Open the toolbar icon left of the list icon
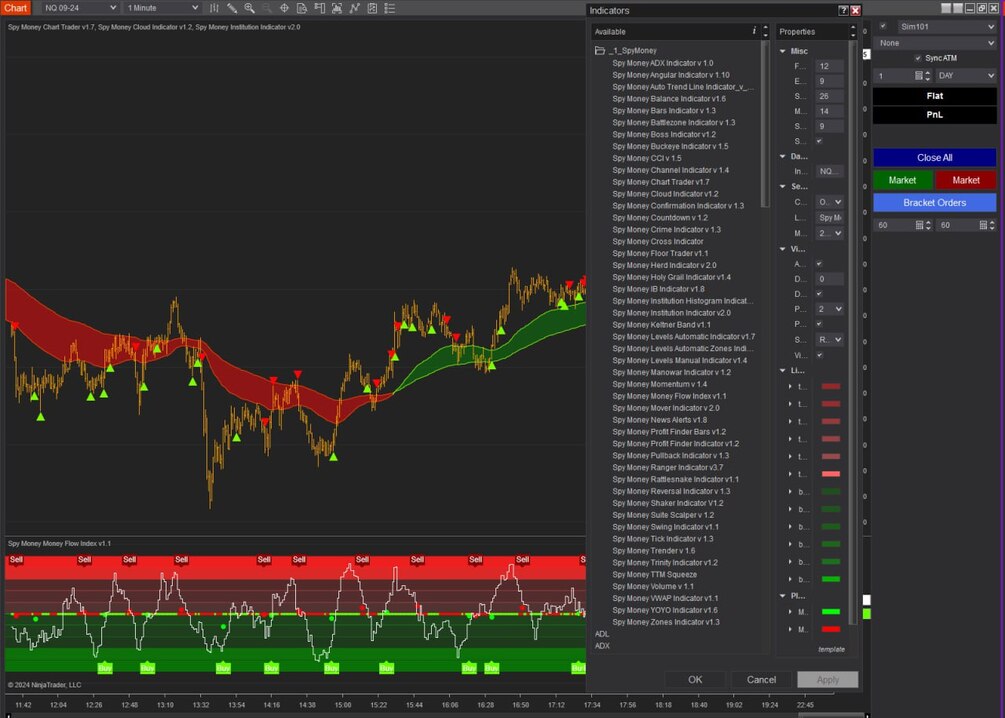This screenshot has height=718, width=1005. [372, 8]
